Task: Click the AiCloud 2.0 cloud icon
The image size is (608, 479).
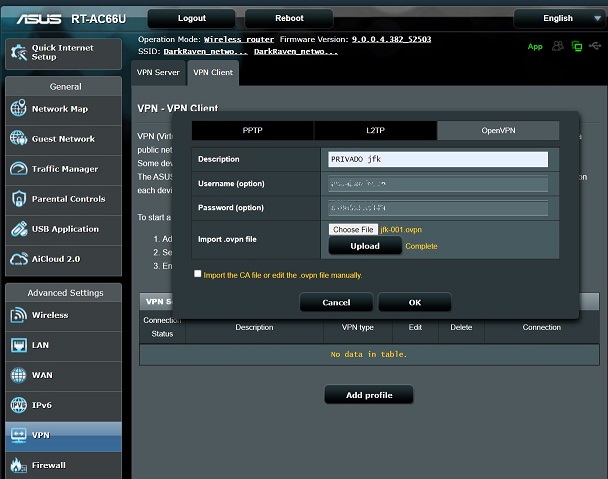Action: [18, 259]
